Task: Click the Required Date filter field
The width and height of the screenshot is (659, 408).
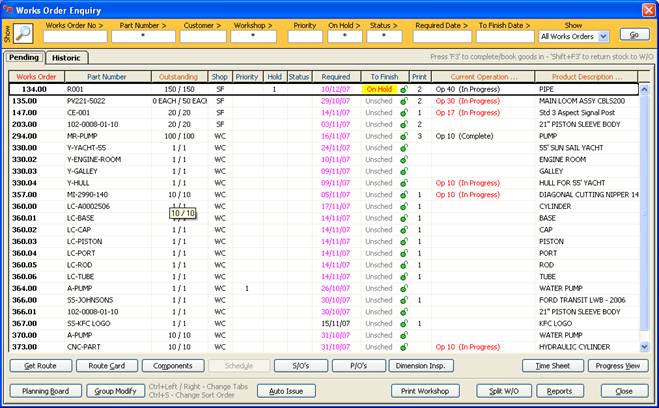Action: pos(442,37)
